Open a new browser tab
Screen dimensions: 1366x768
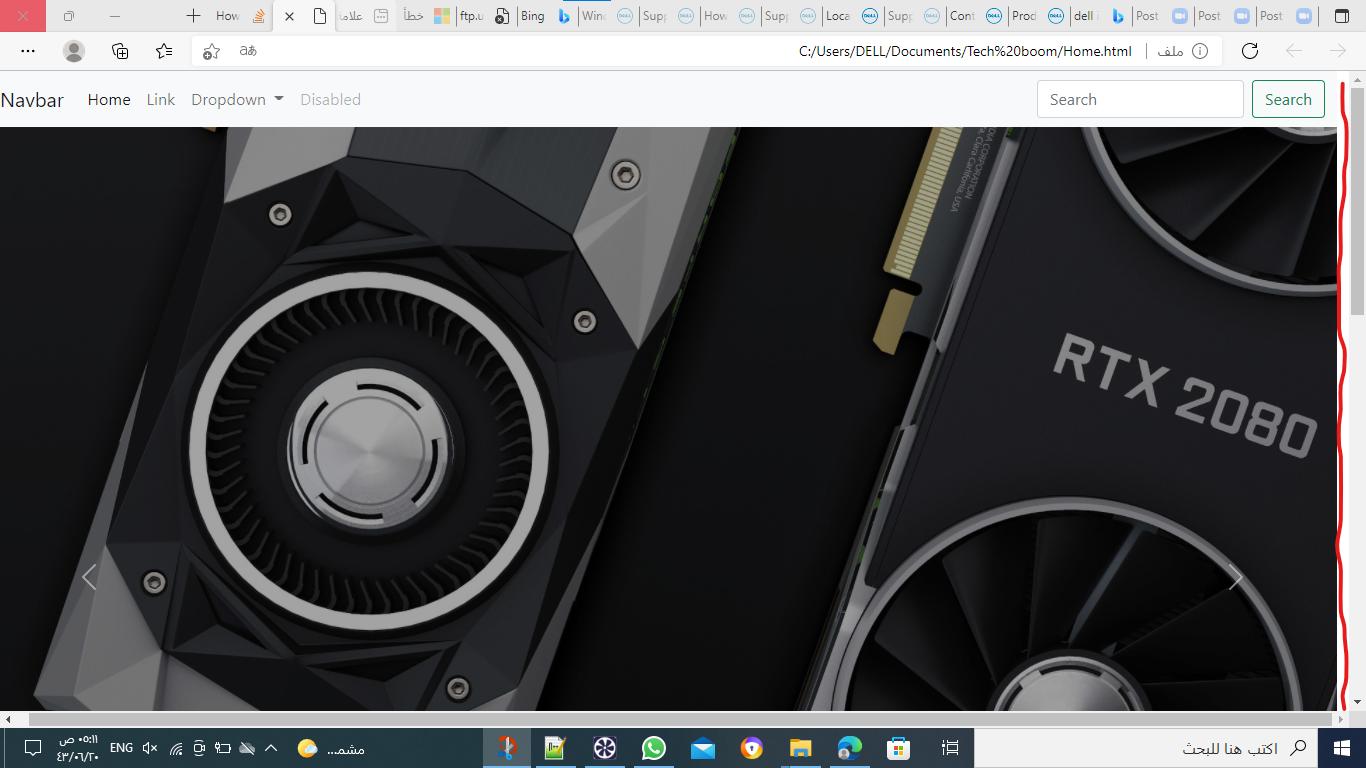(193, 16)
